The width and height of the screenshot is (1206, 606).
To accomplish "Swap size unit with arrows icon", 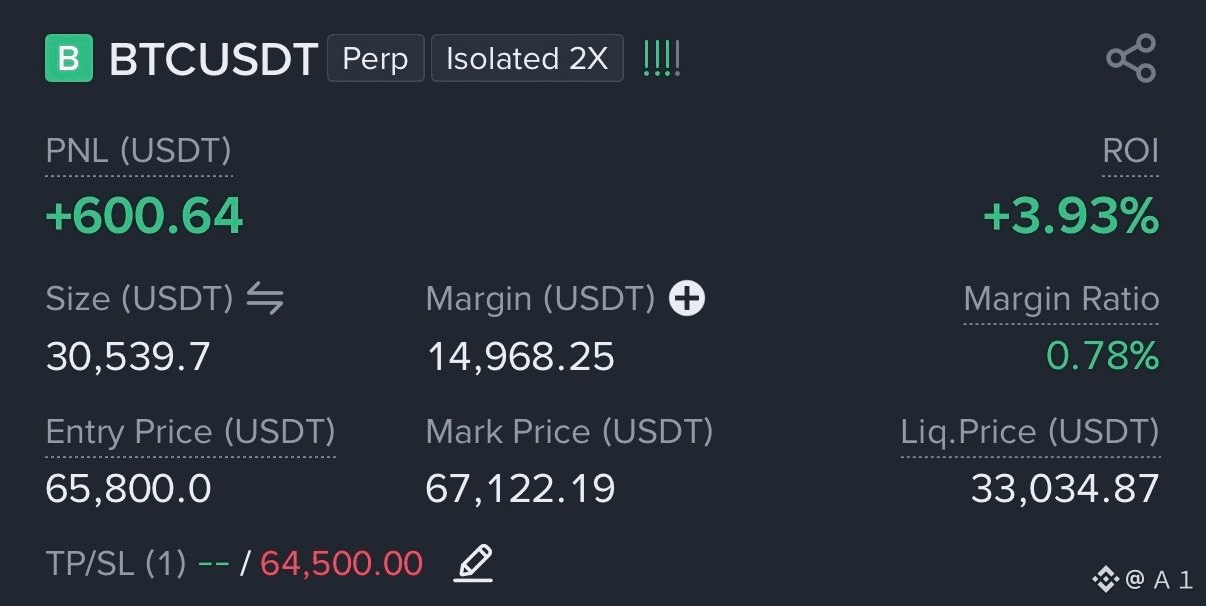I will pos(265,298).
